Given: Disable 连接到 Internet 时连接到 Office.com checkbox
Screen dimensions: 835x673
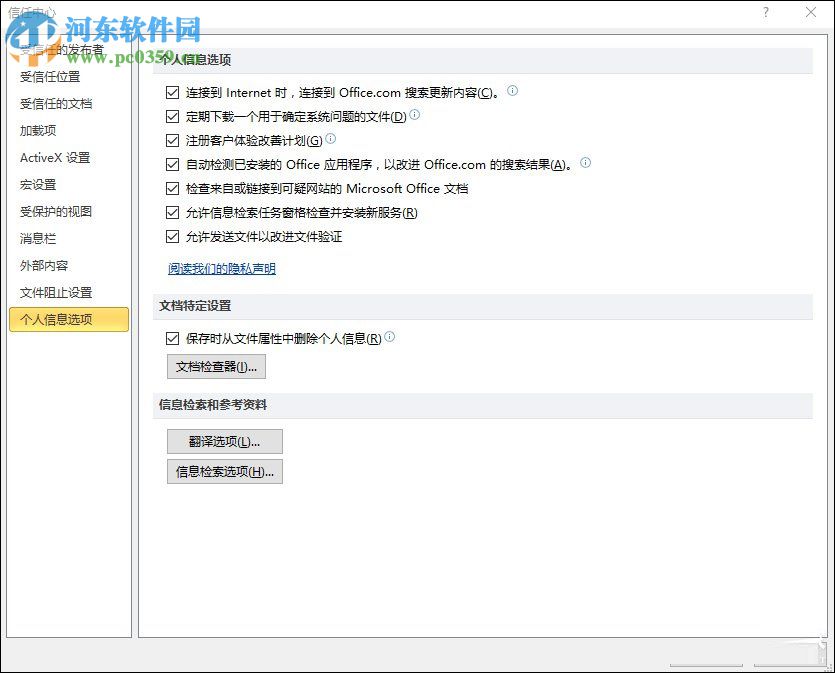Looking at the screenshot, I should [174, 91].
